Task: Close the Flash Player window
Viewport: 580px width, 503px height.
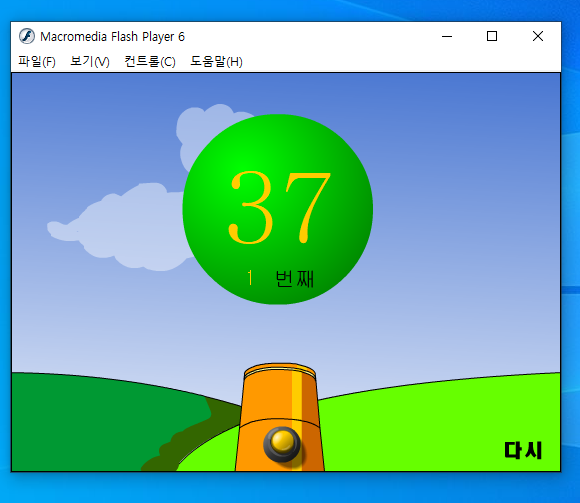Action: point(538,36)
